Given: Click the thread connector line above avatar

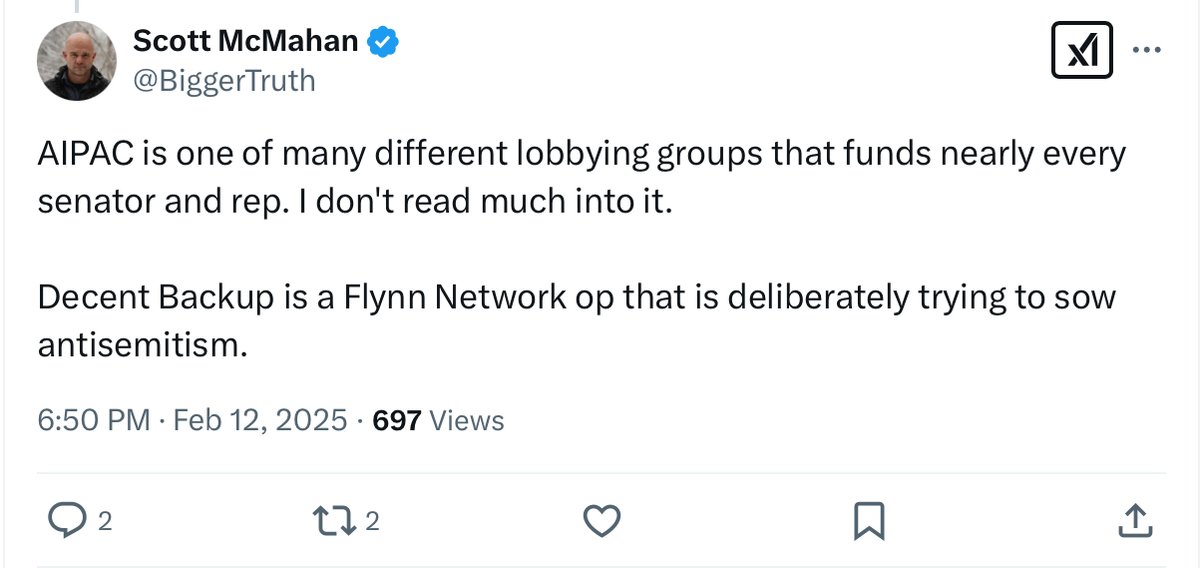Looking at the screenshot, I should (77, 6).
